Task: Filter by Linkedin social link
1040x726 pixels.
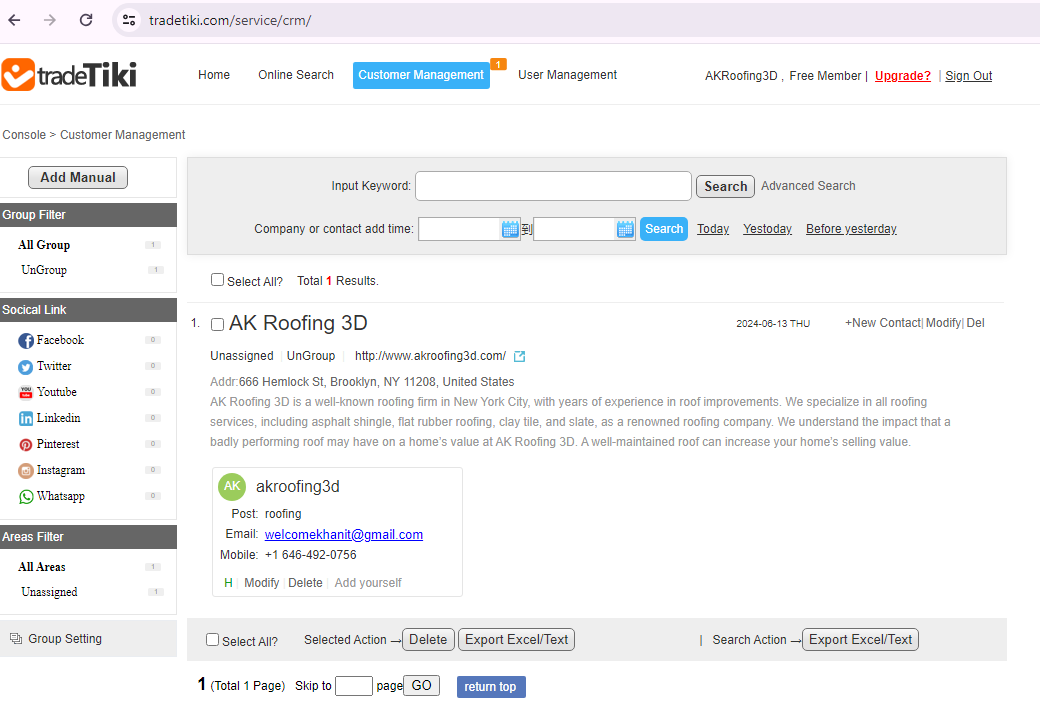Action: (x=49, y=418)
